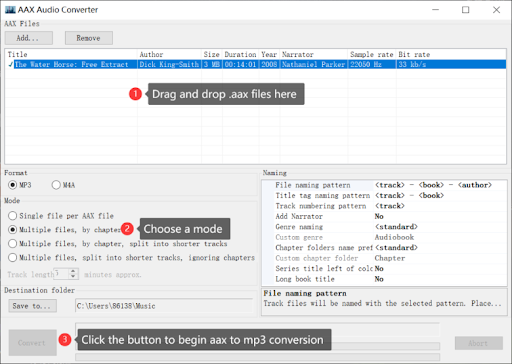The width and height of the screenshot is (512, 364).
Task: Click the red step 3 badge
Action: 65,340
